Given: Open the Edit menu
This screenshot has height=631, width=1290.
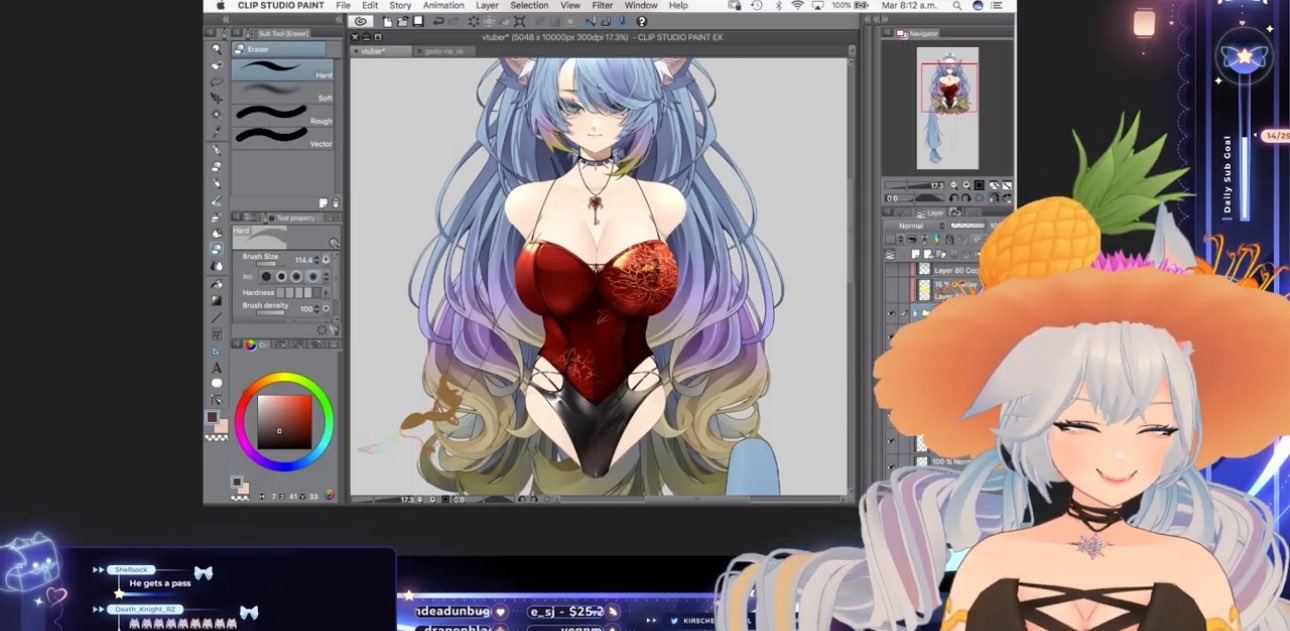Looking at the screenshot, I should (x=370, y=6).
